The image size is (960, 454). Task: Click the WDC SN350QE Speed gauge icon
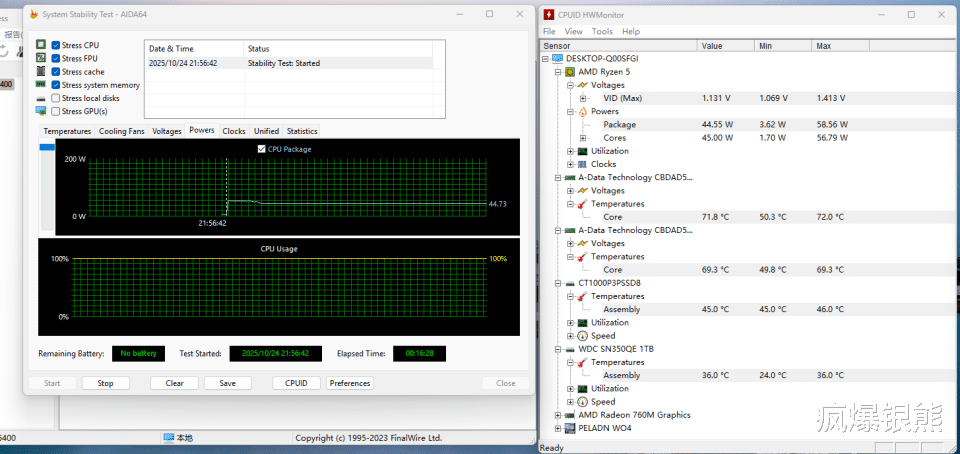pyautogui.click(x=582, y=402)
